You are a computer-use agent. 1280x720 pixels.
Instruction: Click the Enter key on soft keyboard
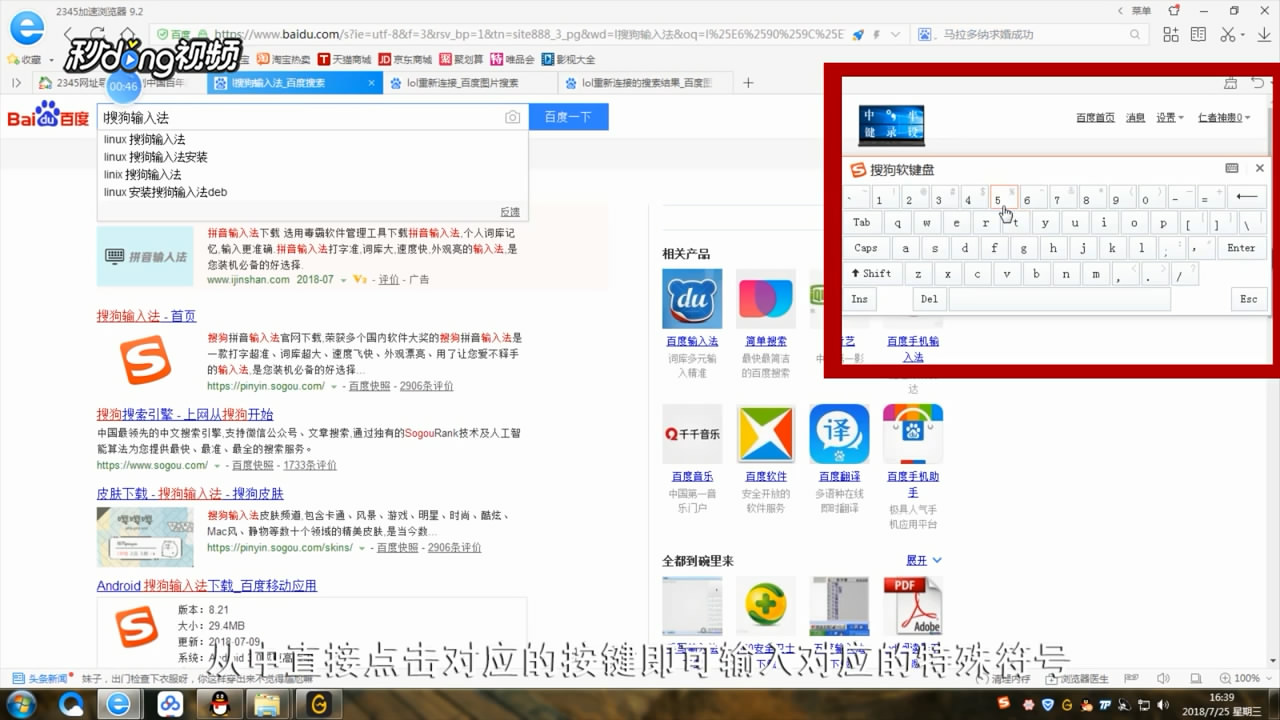1242,248
